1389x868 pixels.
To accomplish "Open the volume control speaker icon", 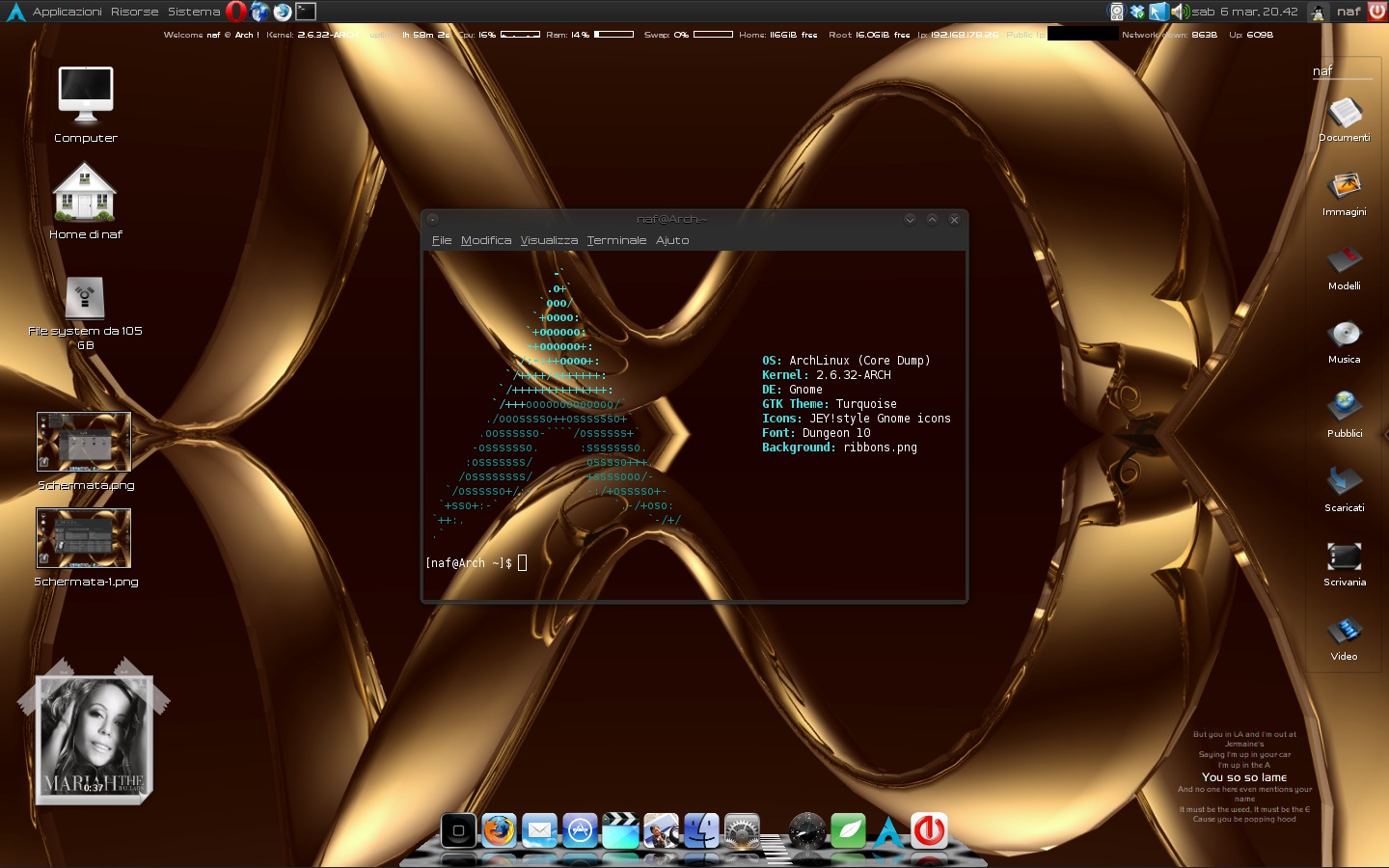I will pyautogui.click(x=1180, y=12).
